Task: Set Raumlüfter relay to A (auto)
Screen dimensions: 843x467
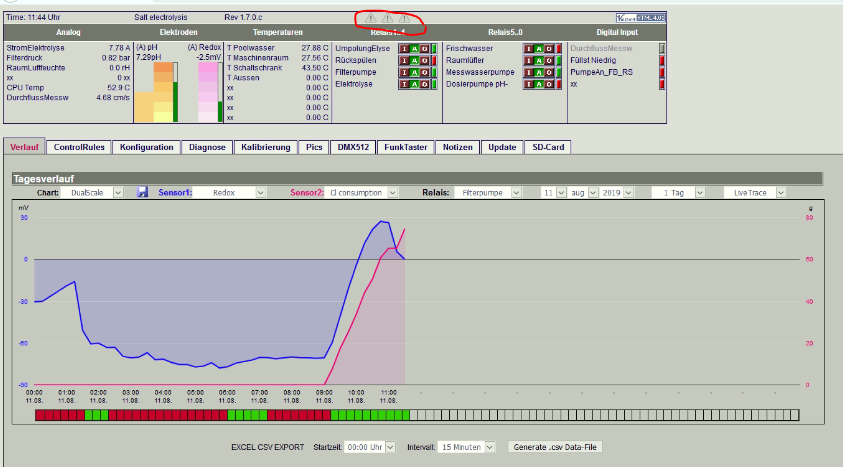Action: (x=539, y=60)
